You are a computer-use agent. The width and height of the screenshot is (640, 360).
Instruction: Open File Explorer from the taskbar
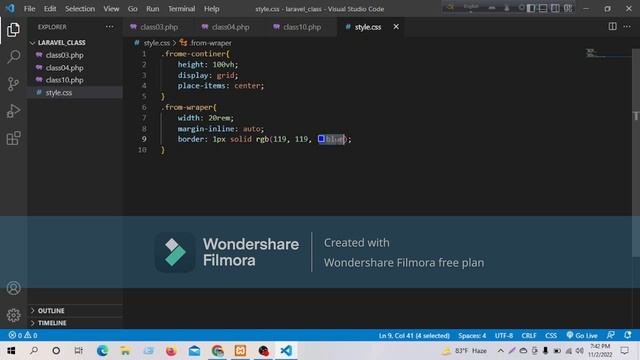pyautogui.click(x=125, y=351)
